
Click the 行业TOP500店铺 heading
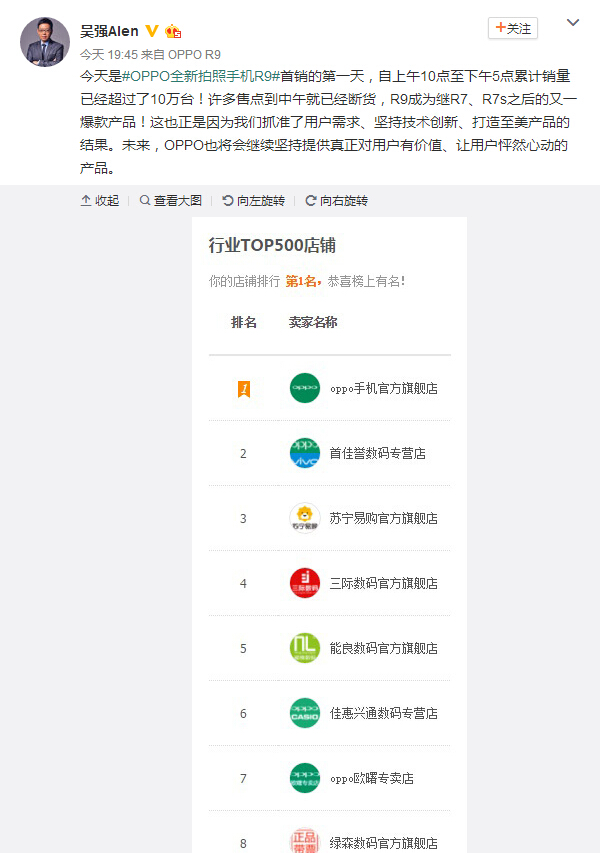272,245
